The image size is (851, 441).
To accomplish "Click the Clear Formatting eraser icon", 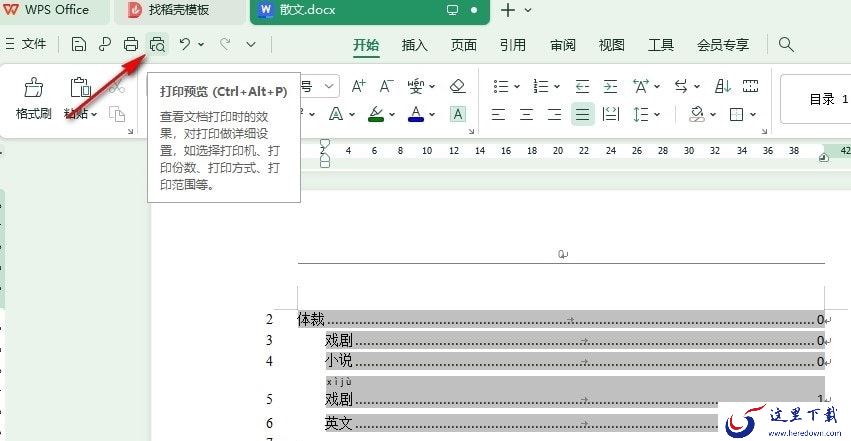I will 458,86.
